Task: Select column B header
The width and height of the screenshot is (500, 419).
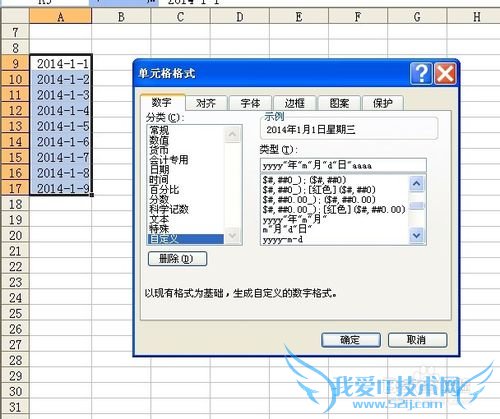Action: pos(121,16)
